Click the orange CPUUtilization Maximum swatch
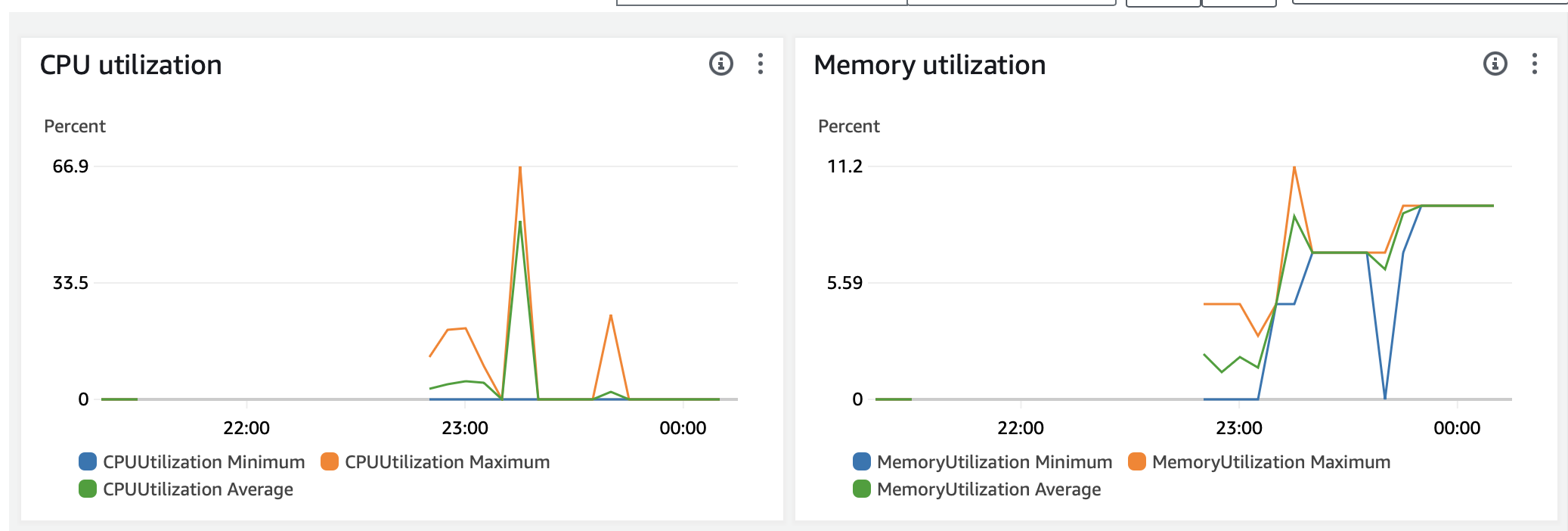 point(330,462)
